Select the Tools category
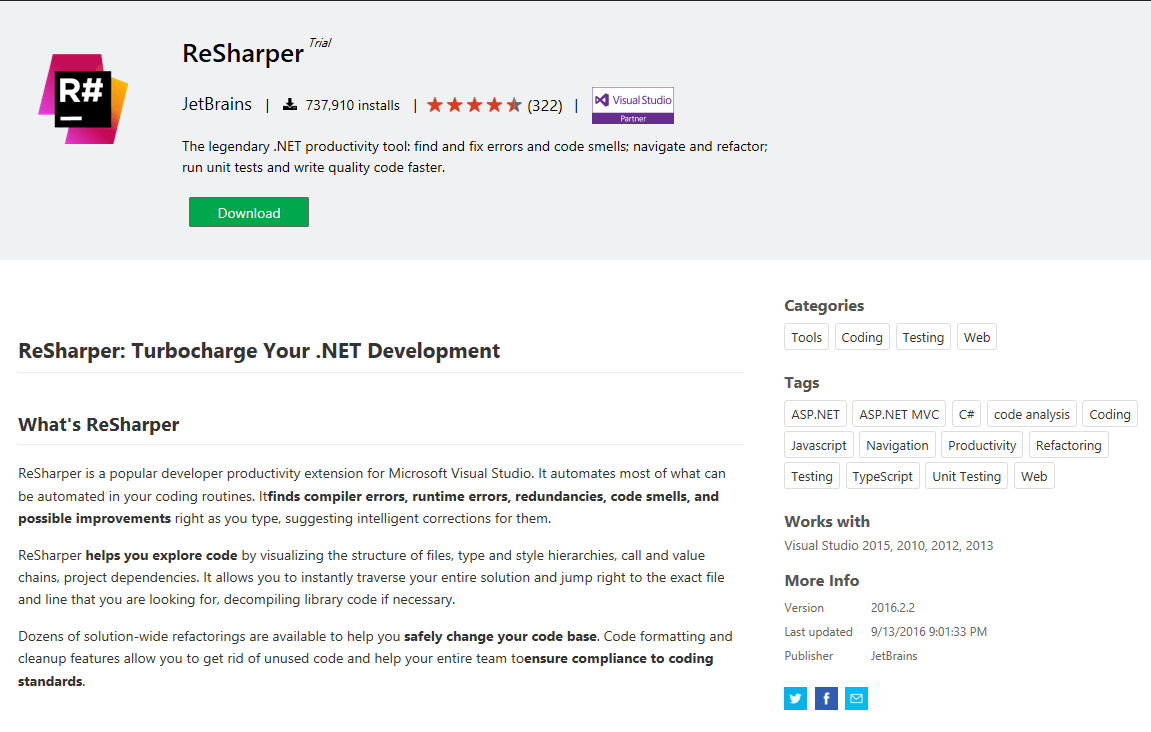 click(806, 337)
